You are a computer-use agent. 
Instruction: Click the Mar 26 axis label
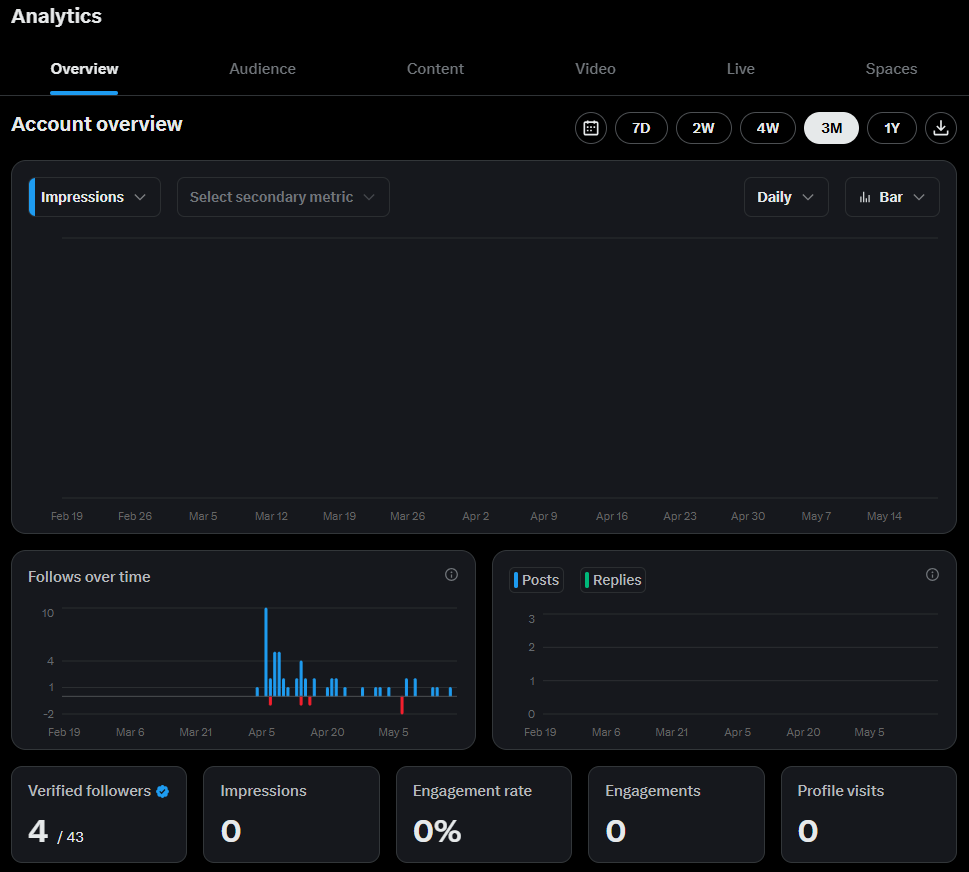tap(407, 516)
